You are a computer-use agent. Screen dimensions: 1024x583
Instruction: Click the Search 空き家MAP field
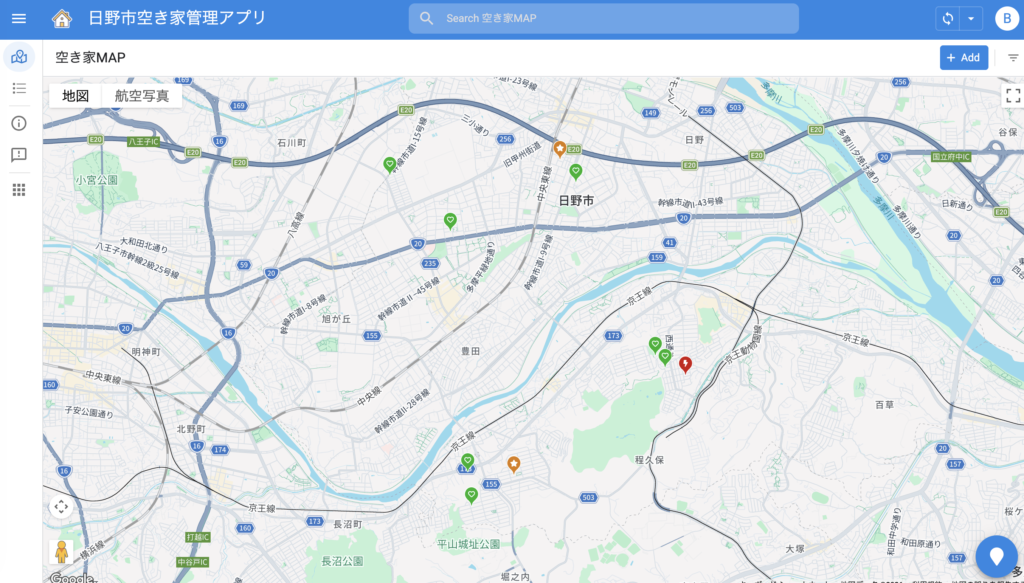tap(603, 19)
